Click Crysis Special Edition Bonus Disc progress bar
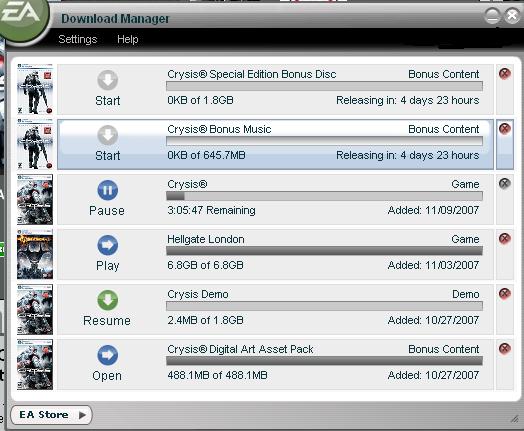Image resolution: width=524 pixels, height=431 pixels. tap(324, 86)
